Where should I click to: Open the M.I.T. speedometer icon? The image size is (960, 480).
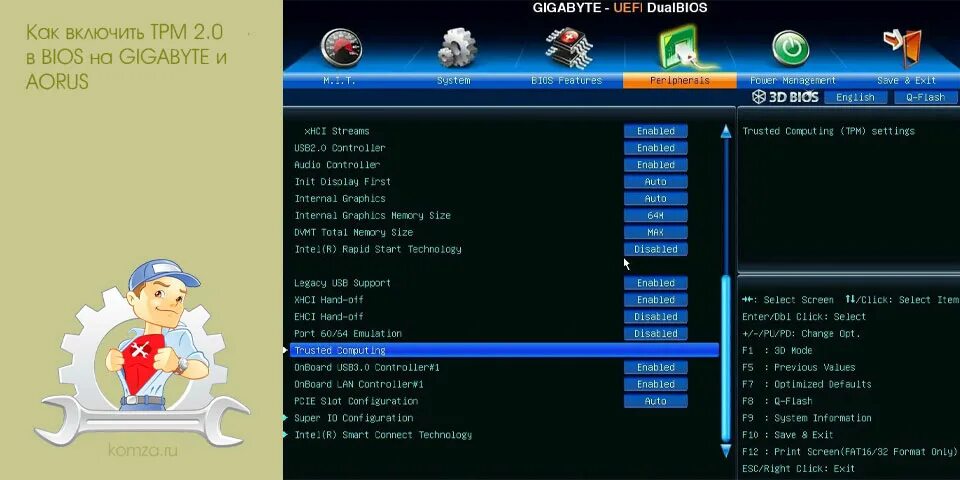click(341, 48)
